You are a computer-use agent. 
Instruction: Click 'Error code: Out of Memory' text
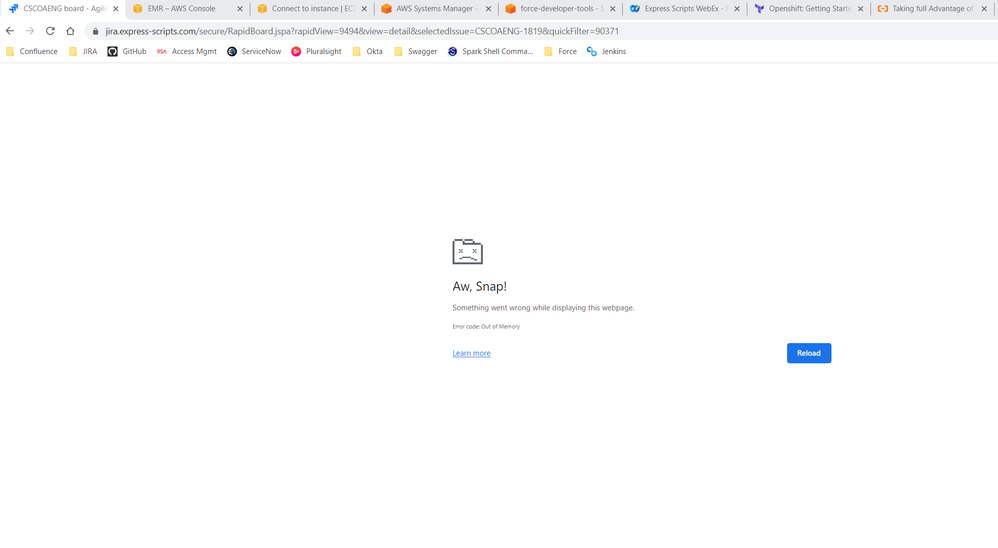486,327
